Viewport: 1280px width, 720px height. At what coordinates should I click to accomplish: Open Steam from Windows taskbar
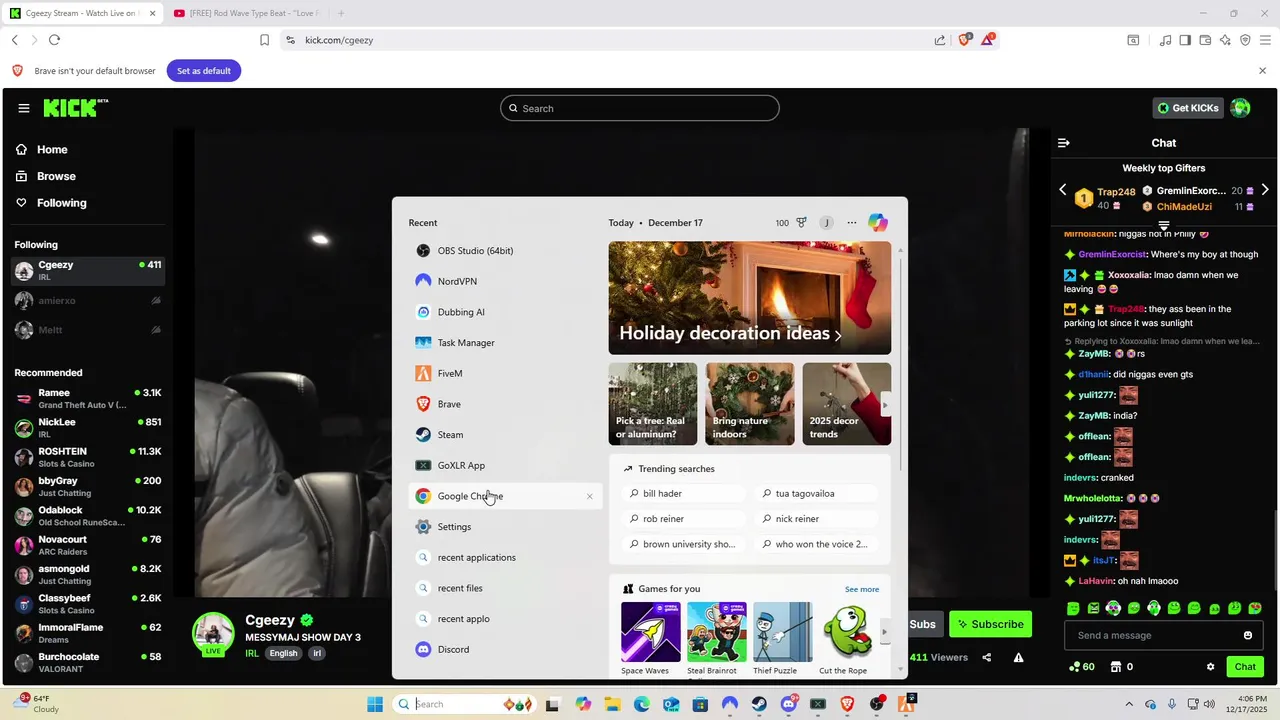tap(759, 704)
